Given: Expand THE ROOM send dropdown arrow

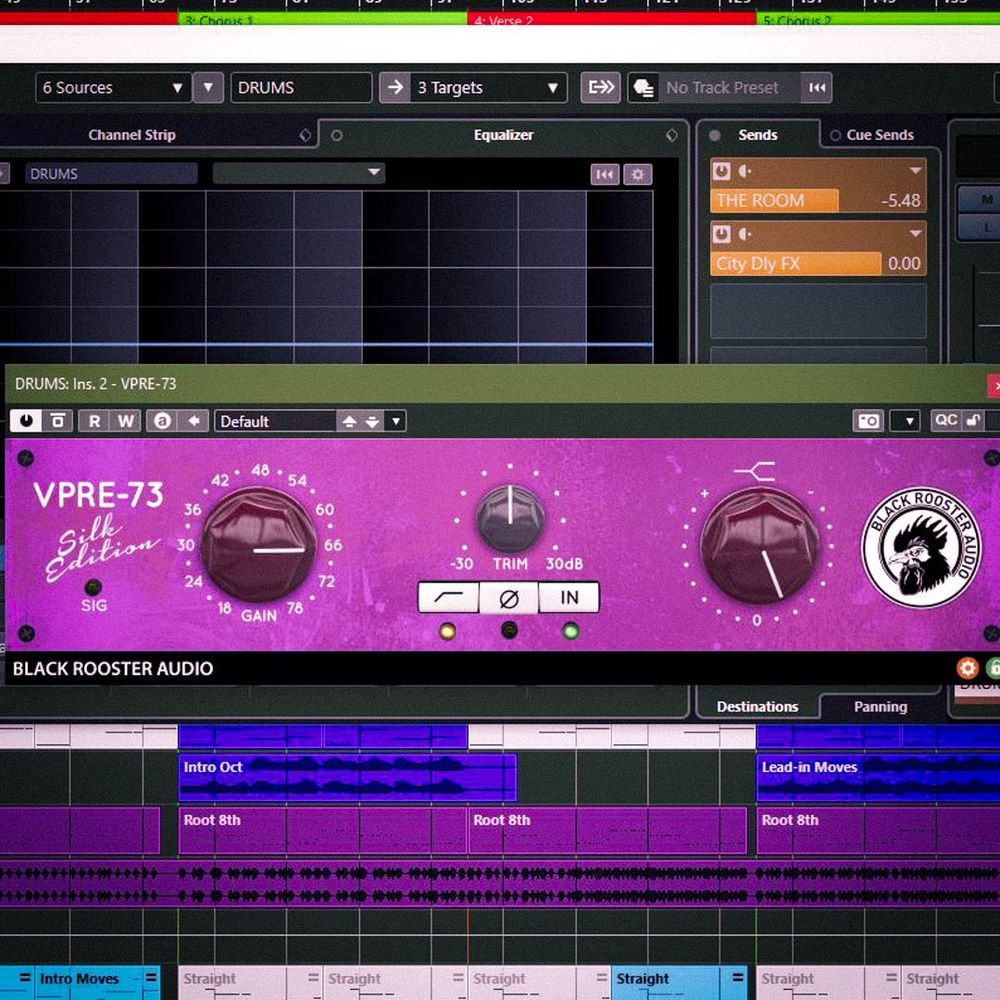Looking at the screenshot, I should (x=915, y=170).
